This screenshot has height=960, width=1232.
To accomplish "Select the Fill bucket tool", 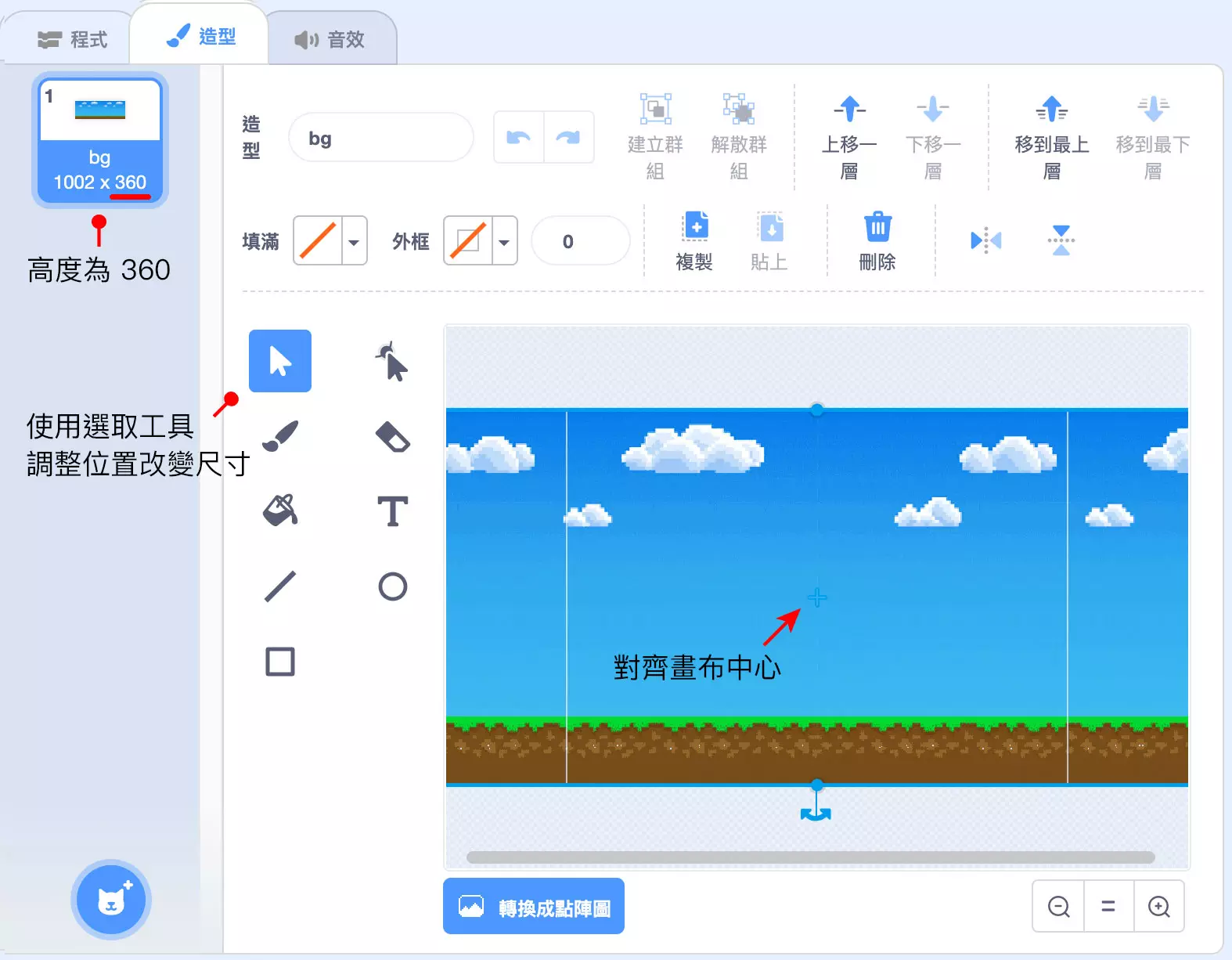I will [x=279, y=511].
